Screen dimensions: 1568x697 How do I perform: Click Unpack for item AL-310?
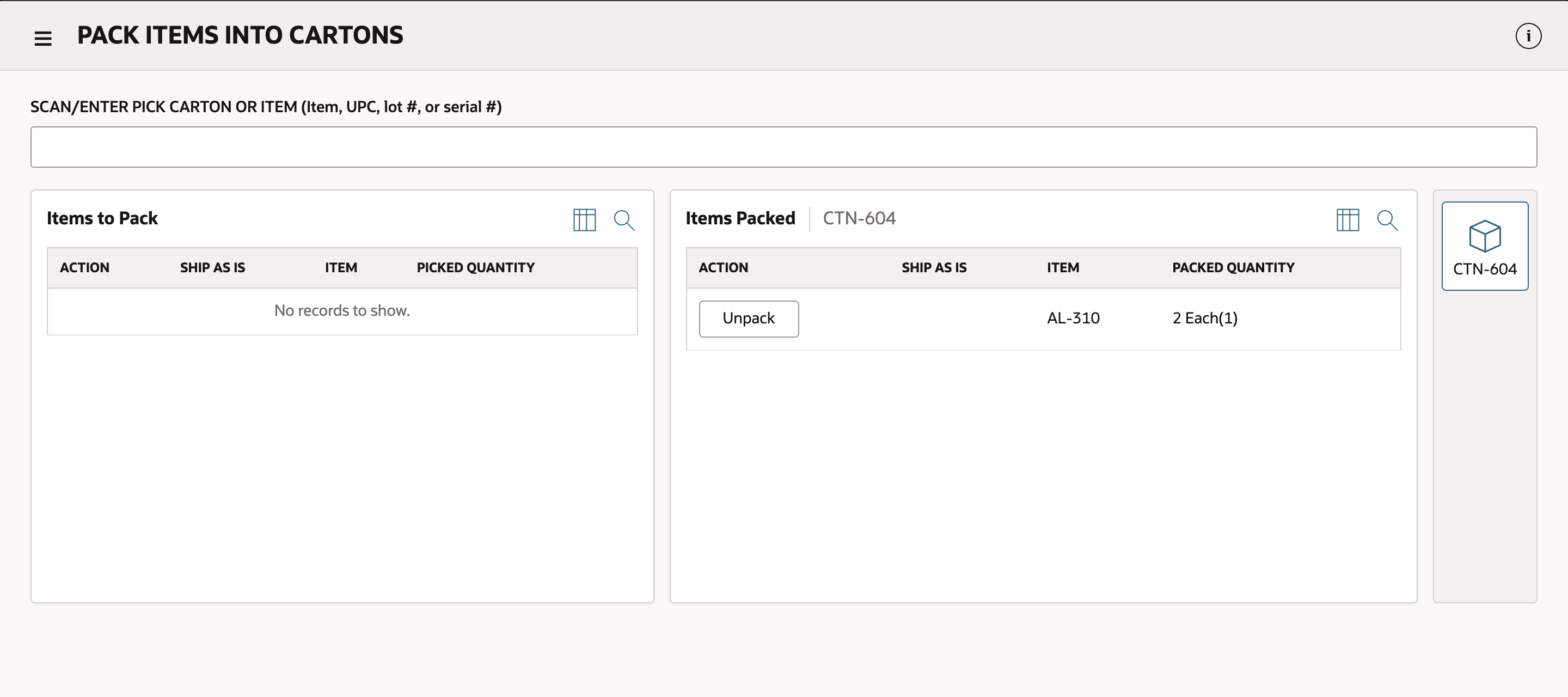(749, 319)
